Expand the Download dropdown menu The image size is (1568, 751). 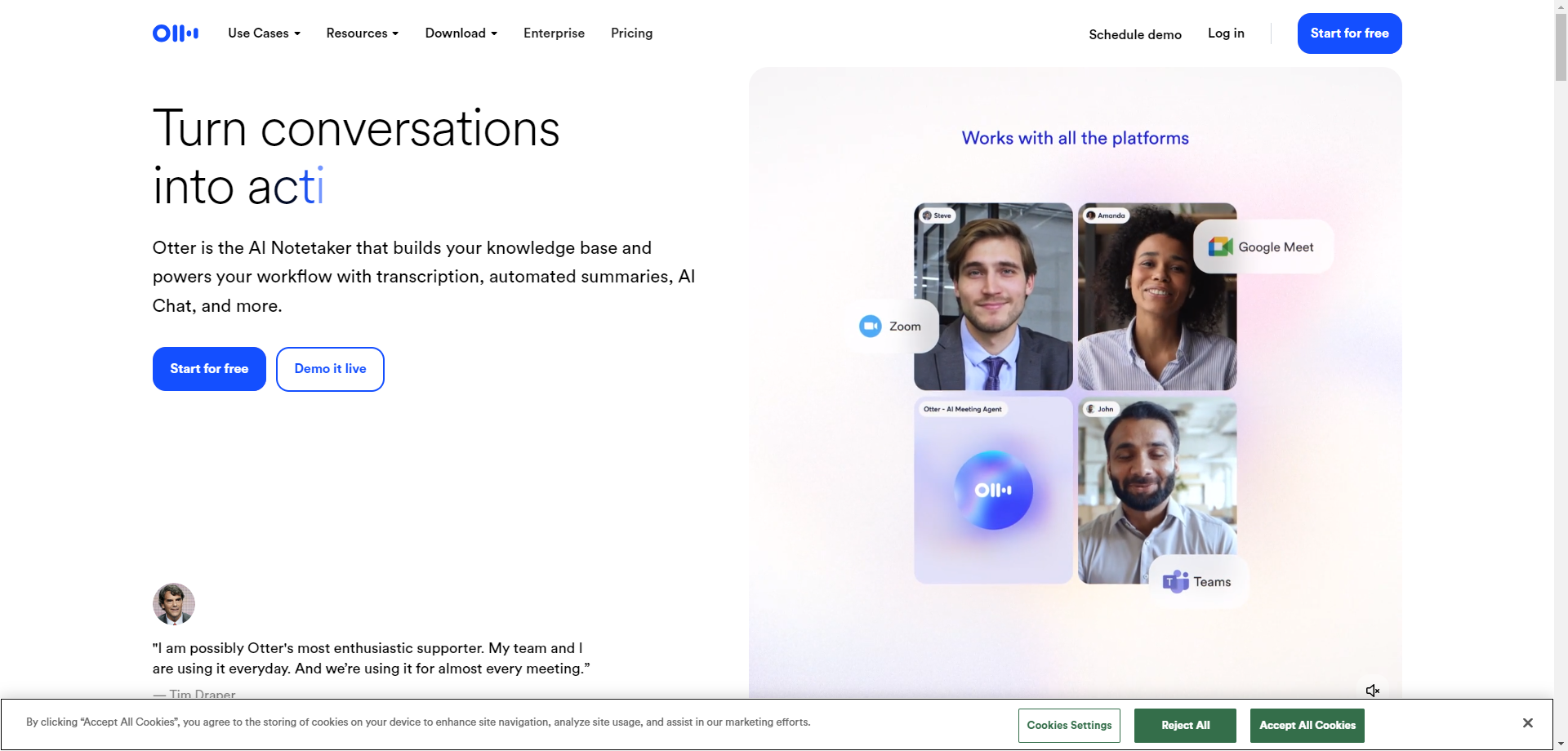461,33
